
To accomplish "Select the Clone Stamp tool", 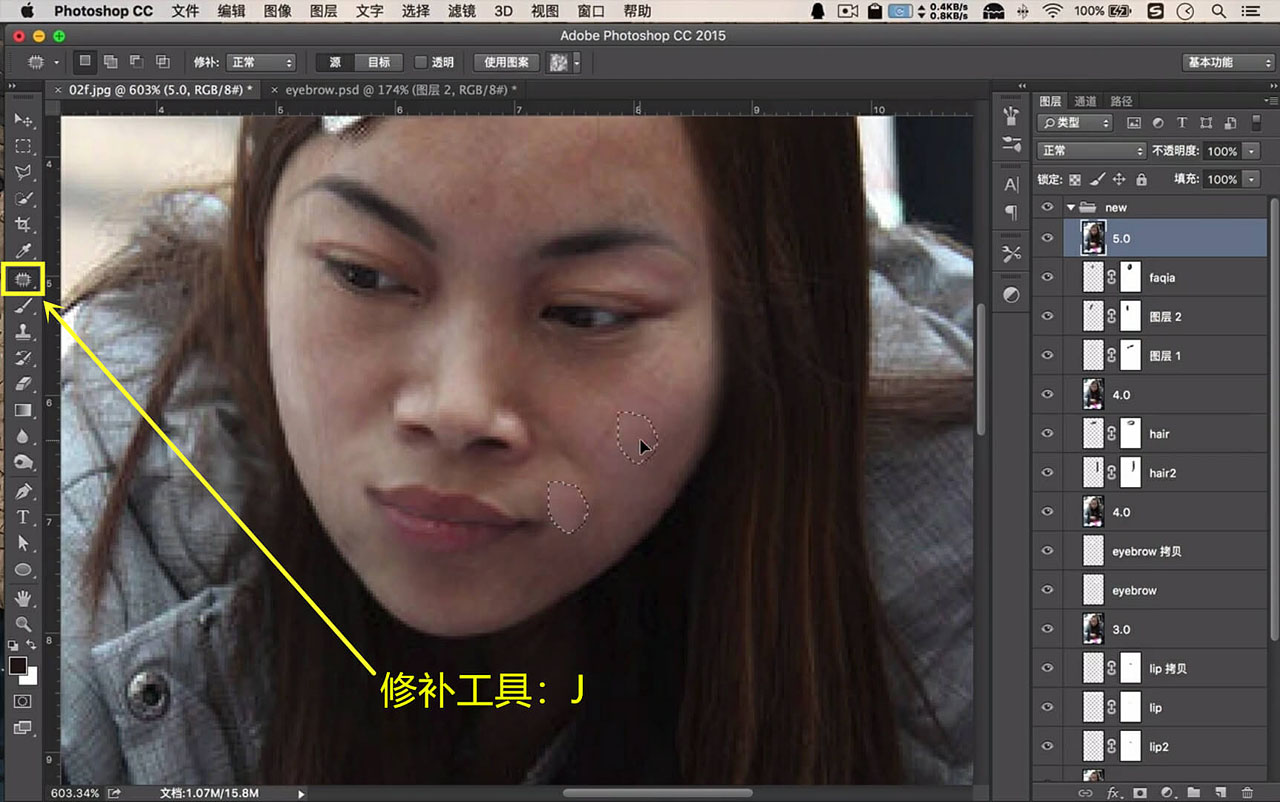I will point(23,332).
